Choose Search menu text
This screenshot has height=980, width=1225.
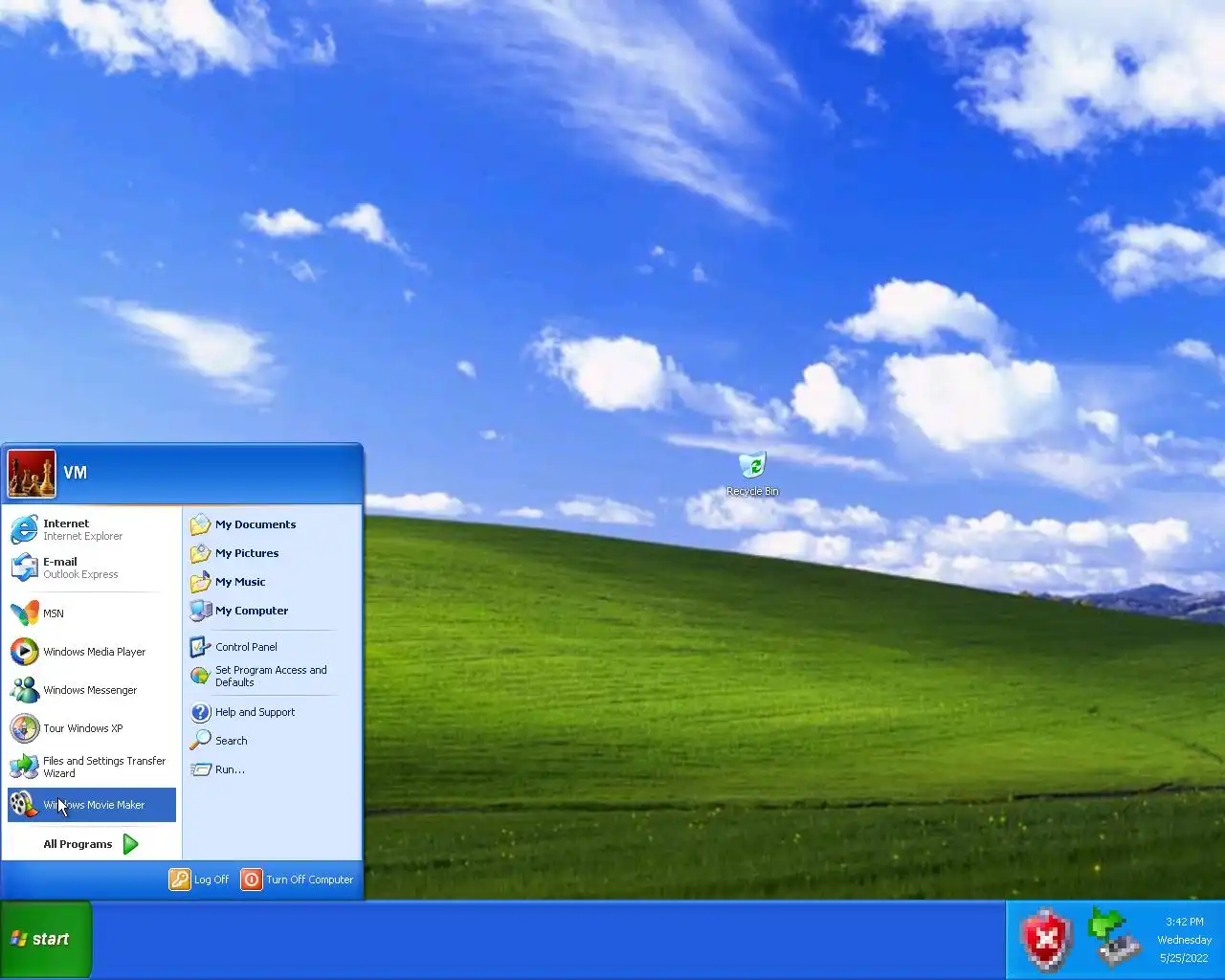click(231, 741)
